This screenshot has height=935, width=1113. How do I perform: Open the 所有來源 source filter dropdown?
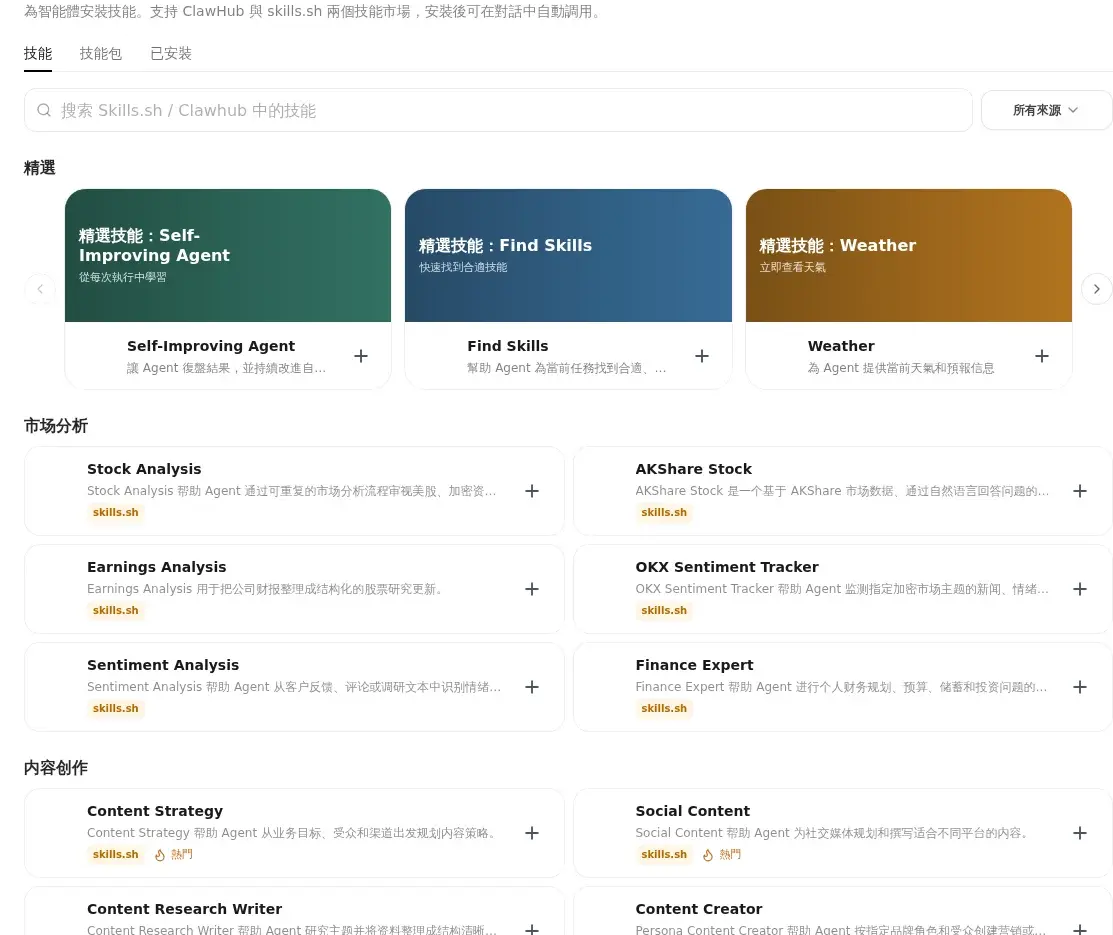tap(1046, 110)
